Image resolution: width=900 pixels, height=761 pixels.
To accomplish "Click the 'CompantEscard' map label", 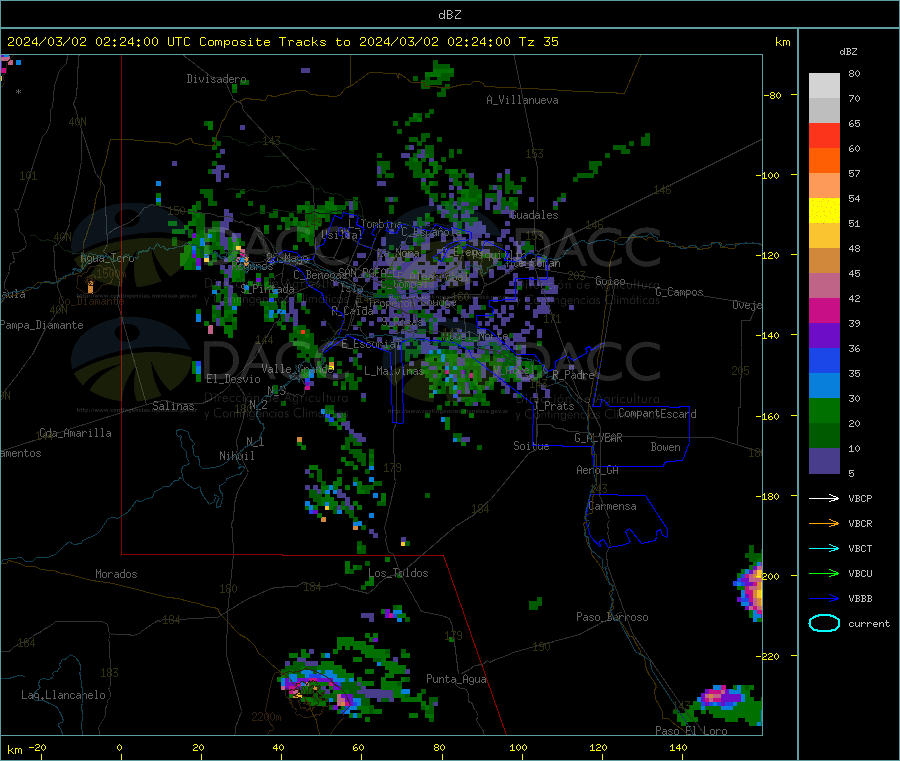I will pos(657,414).
